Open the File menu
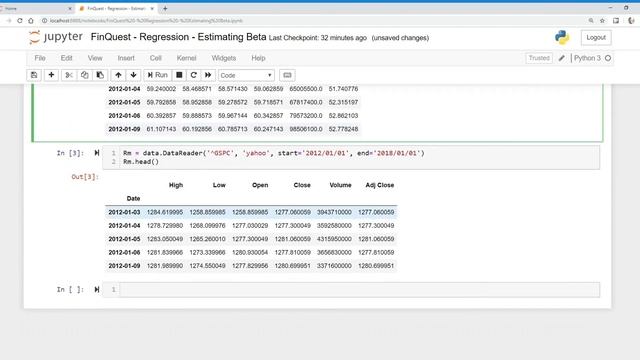Image resolution: width=640 pixels, height=360 pixels. pos(40,58)
